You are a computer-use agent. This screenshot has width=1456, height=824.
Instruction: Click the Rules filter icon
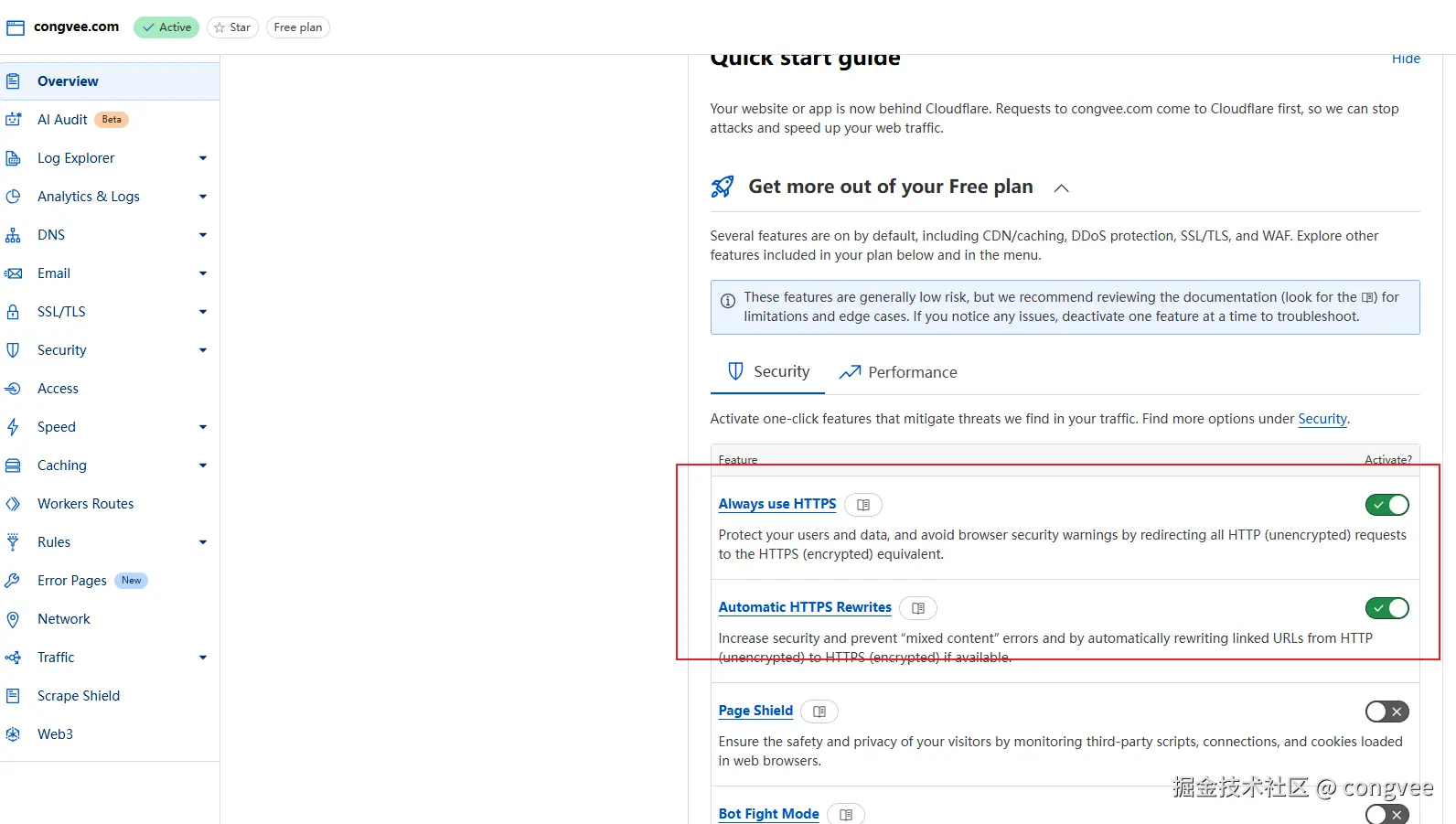tap(13, 542)
